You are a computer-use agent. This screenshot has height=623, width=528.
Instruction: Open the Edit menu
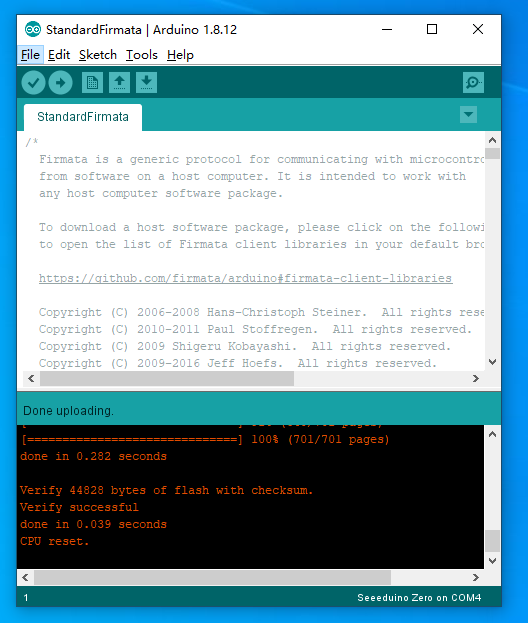pyautogui.click(x=59, y=55)
